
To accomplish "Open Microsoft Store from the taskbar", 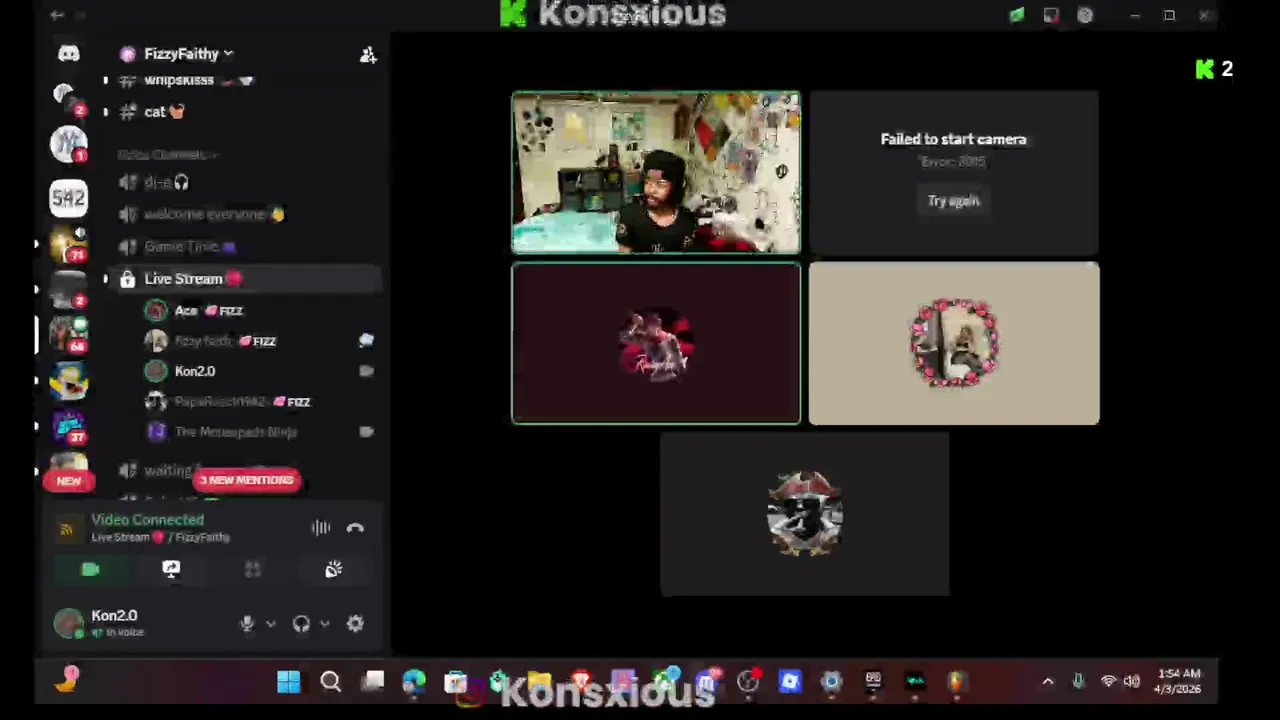I will tap(456, 682).
